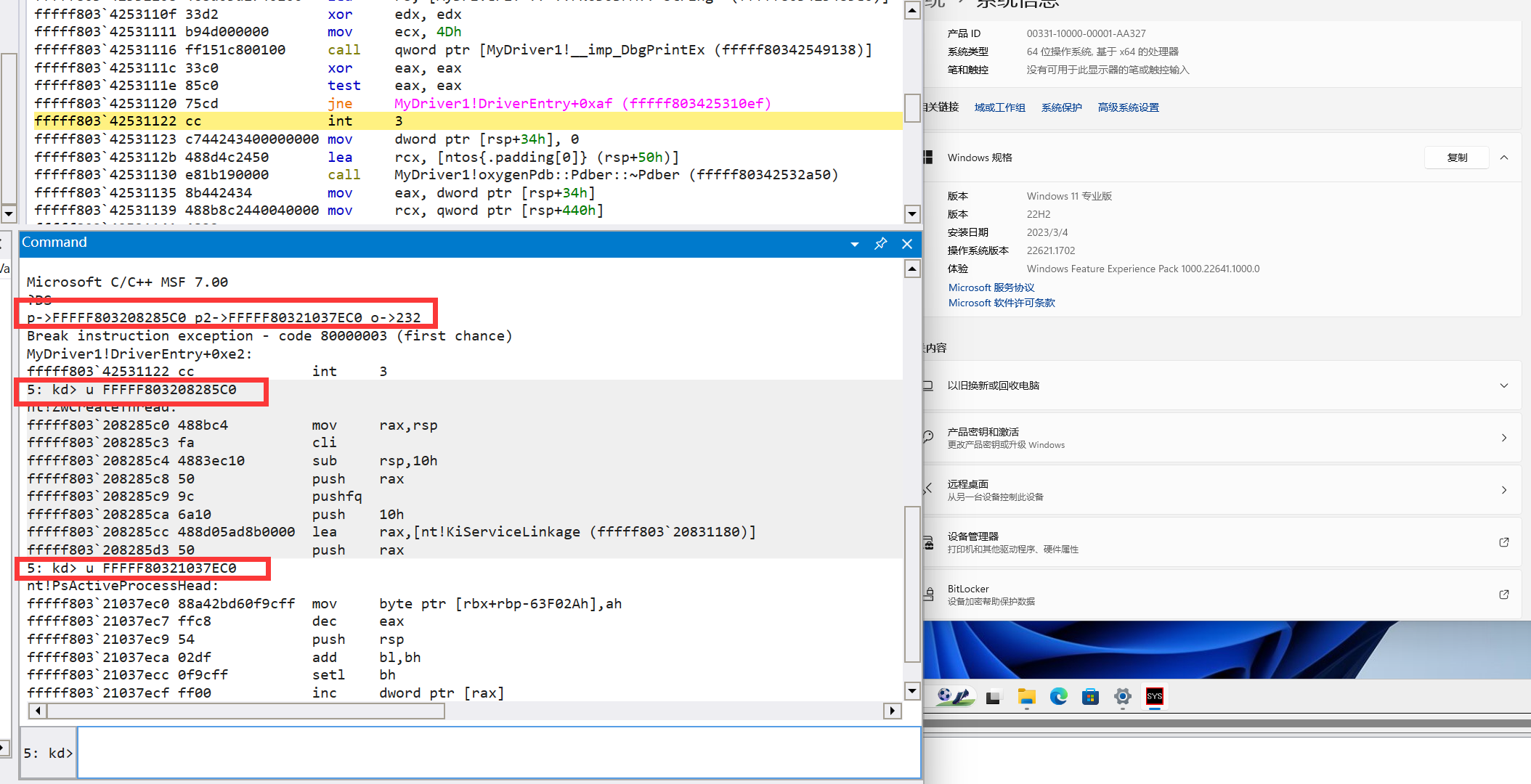Open Task View from taskbar
The height and width of the screenshot is (784, 1531).
[x=994, y=698]
